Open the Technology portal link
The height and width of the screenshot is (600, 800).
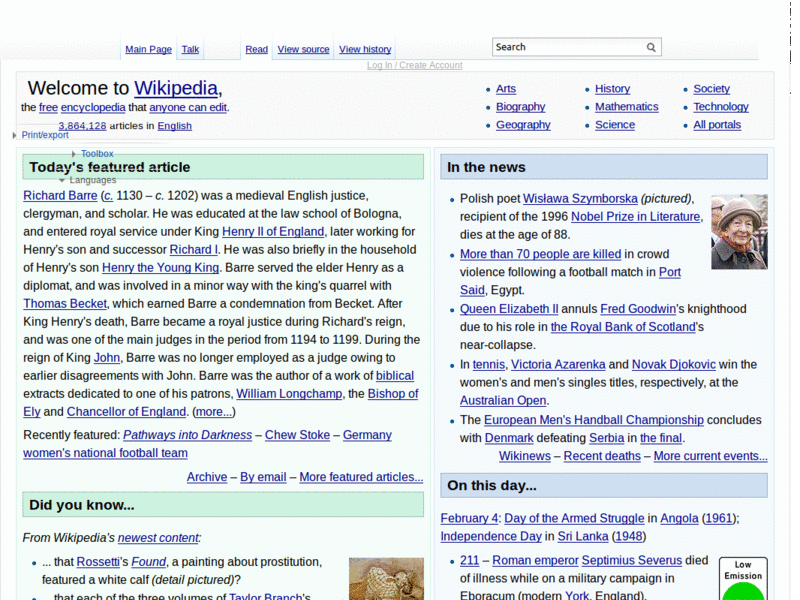pos(721,107)
